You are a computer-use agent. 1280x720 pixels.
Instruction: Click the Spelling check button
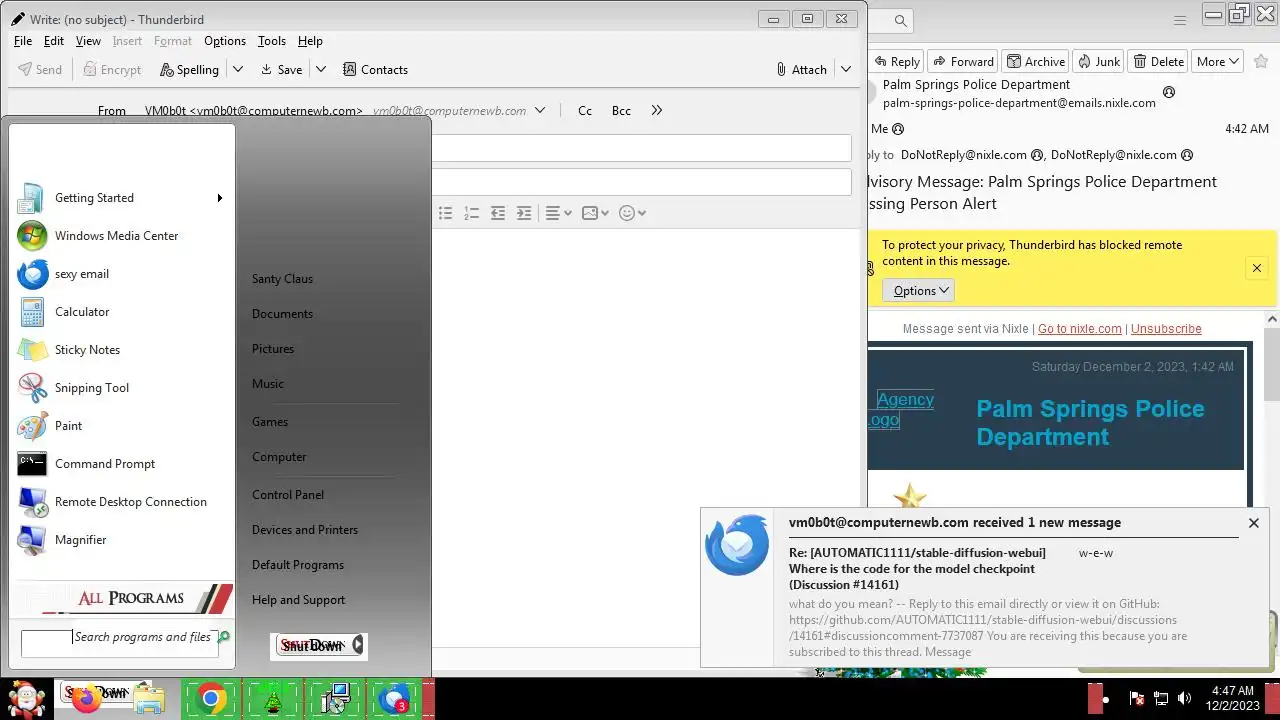click(x=188, y=69)
